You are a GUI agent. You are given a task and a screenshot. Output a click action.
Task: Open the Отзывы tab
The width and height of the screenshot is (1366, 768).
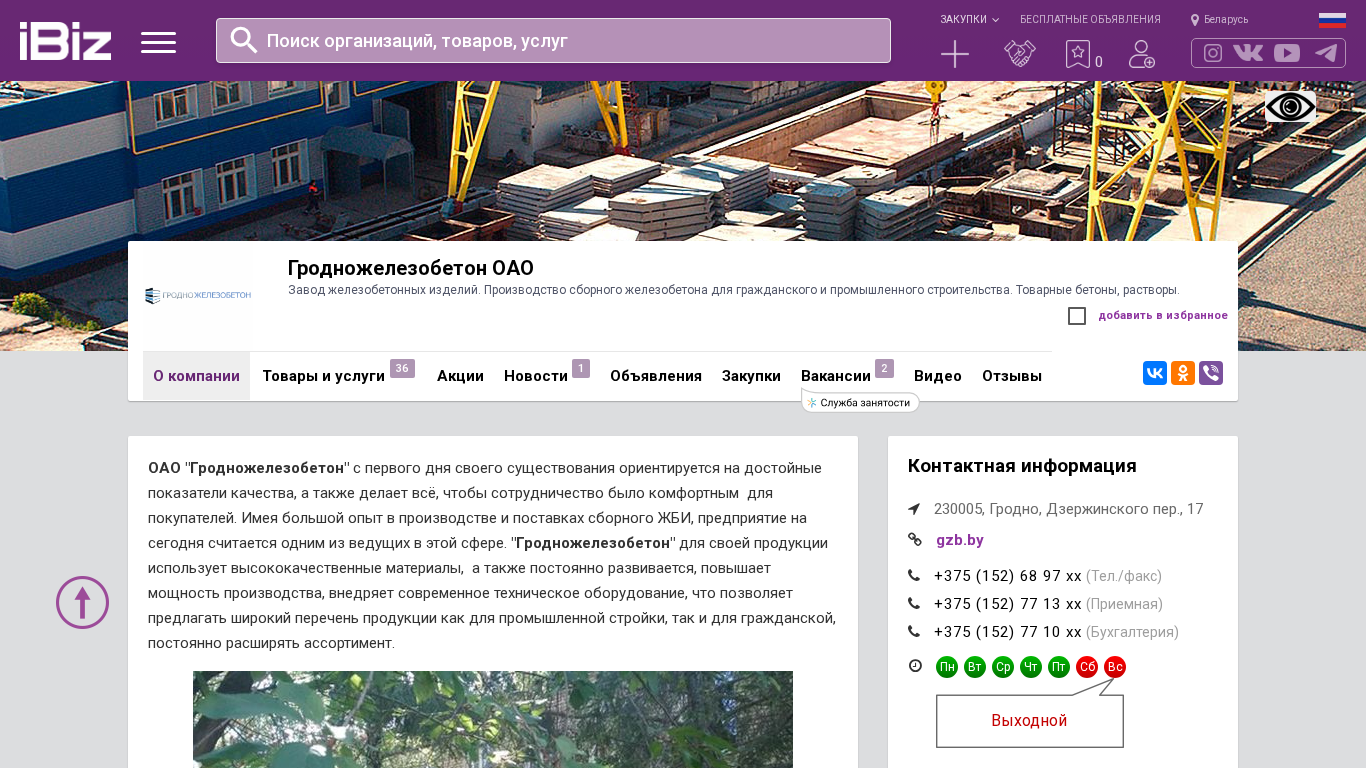pyautogui.click(x=1012, y=376)
